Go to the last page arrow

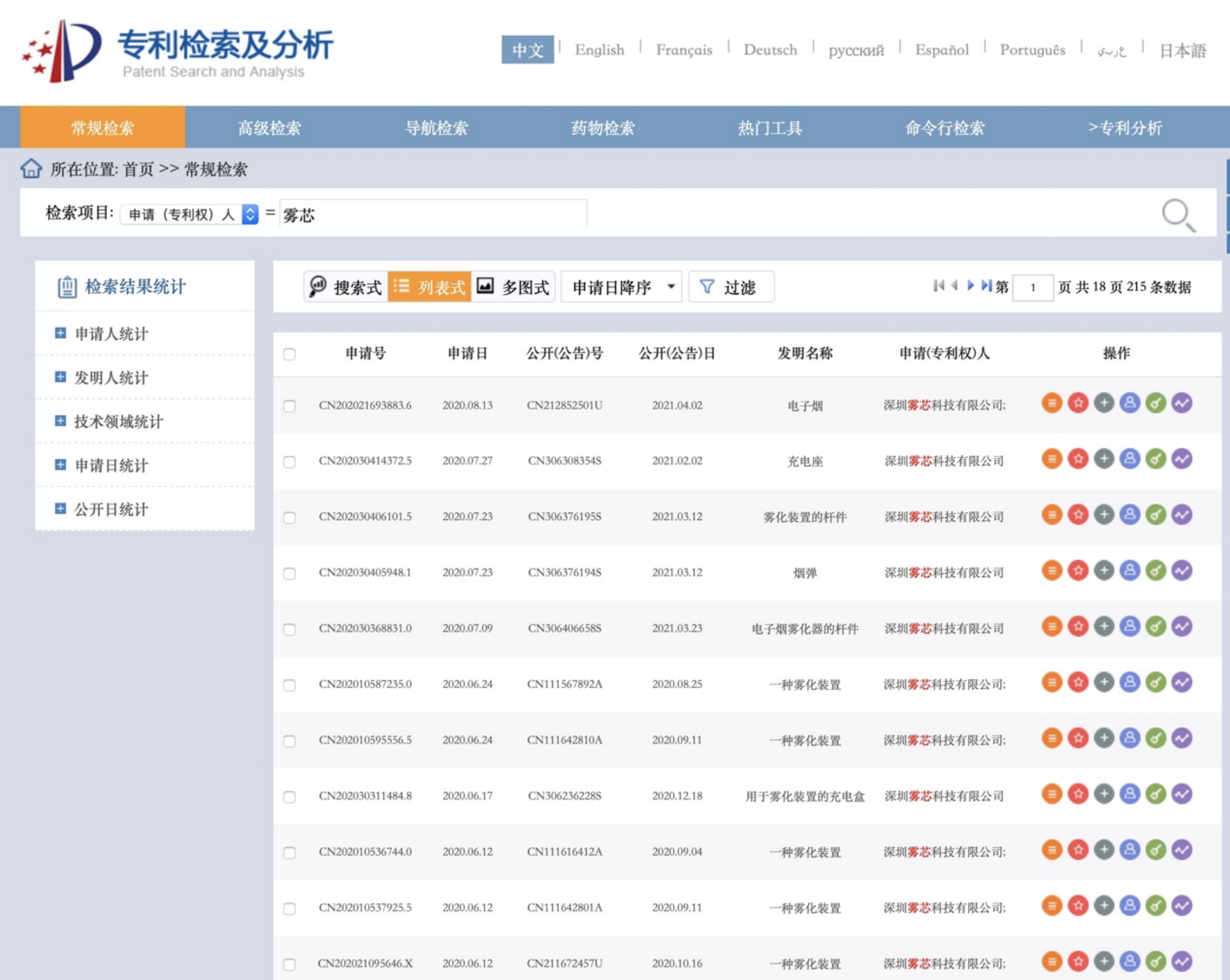[x=986, y=287]
